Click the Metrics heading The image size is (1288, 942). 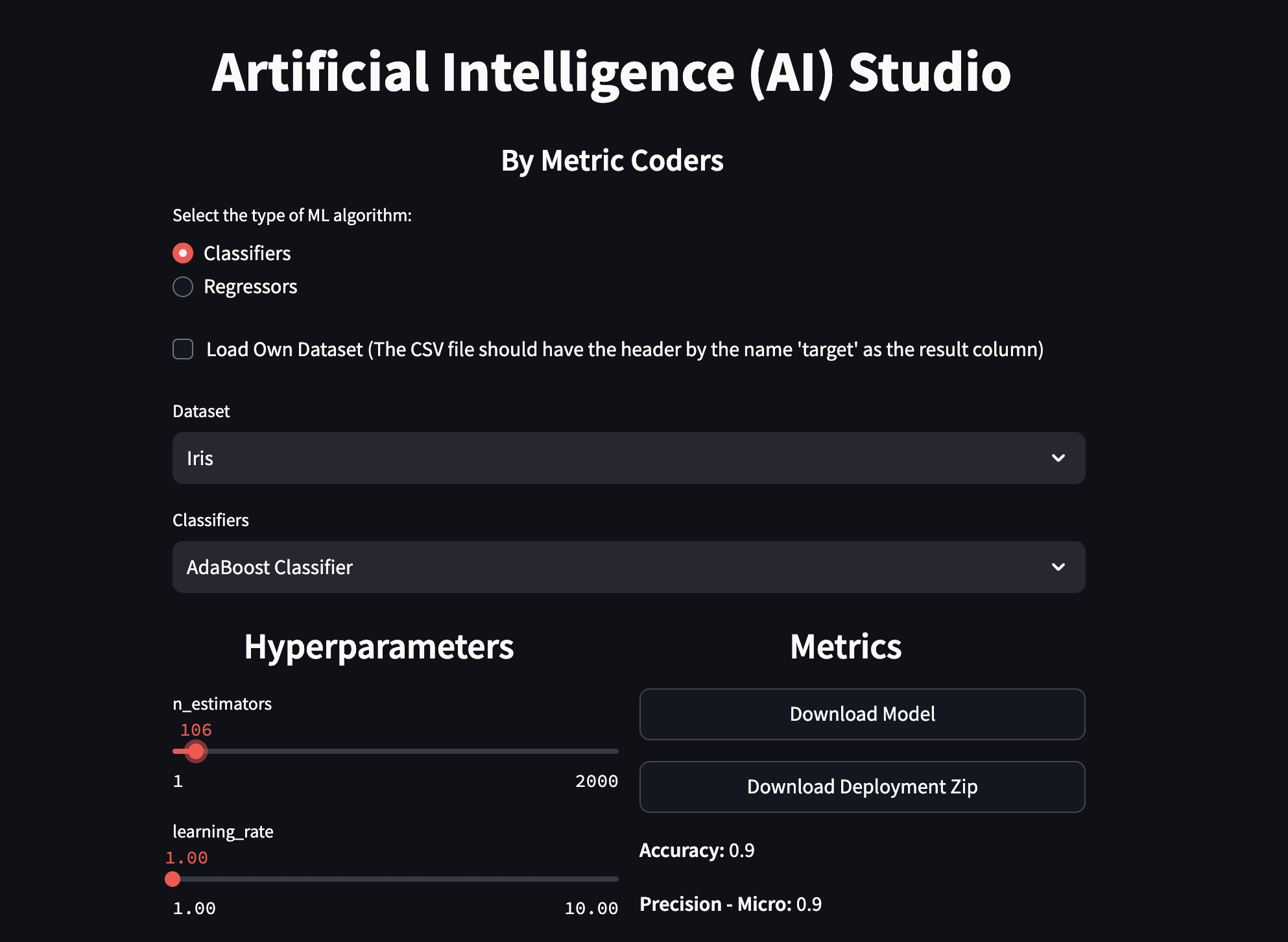click(846, 647)
